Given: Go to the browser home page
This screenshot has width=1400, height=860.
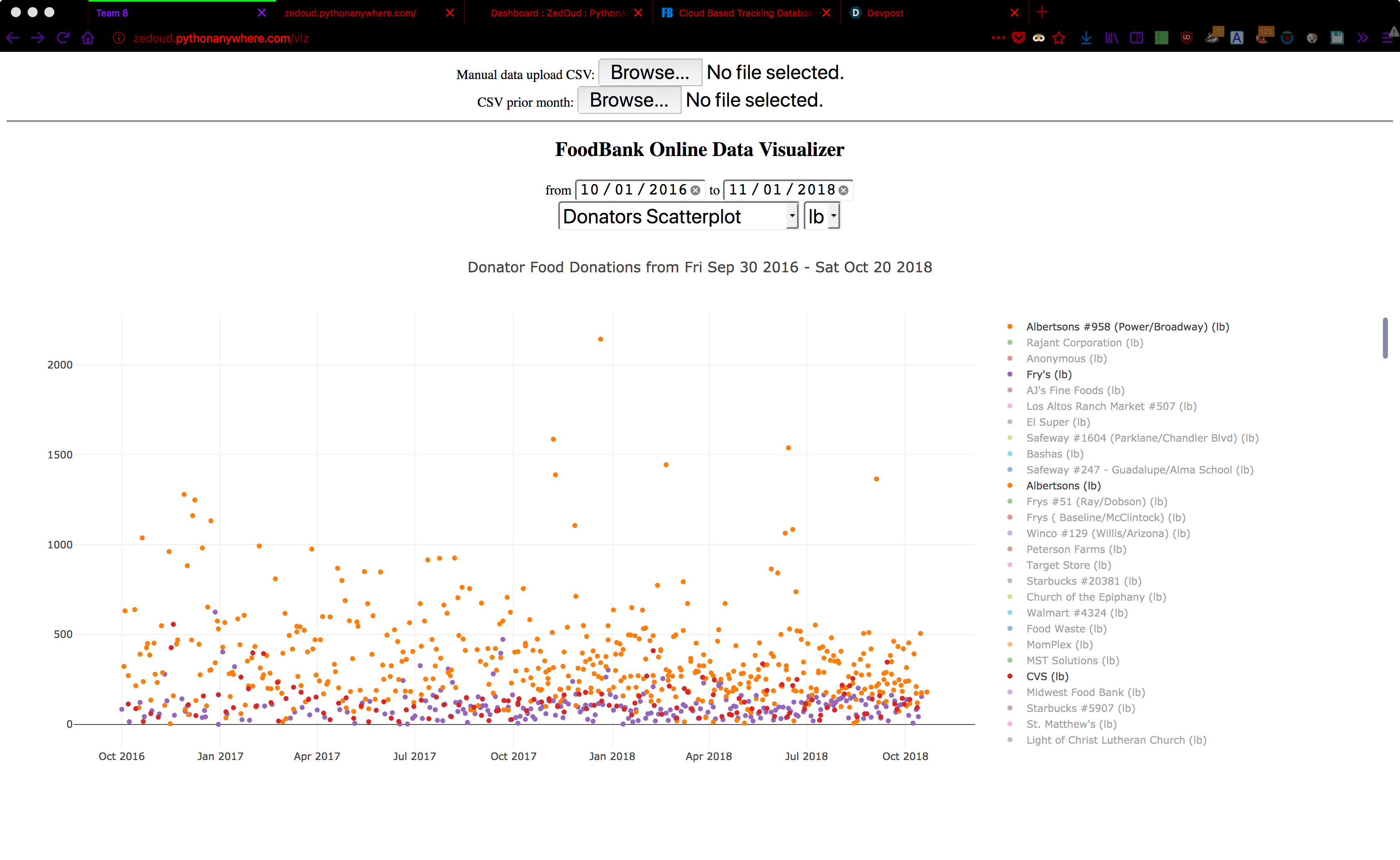Looking at the screenshot, I should click(87, 38).
